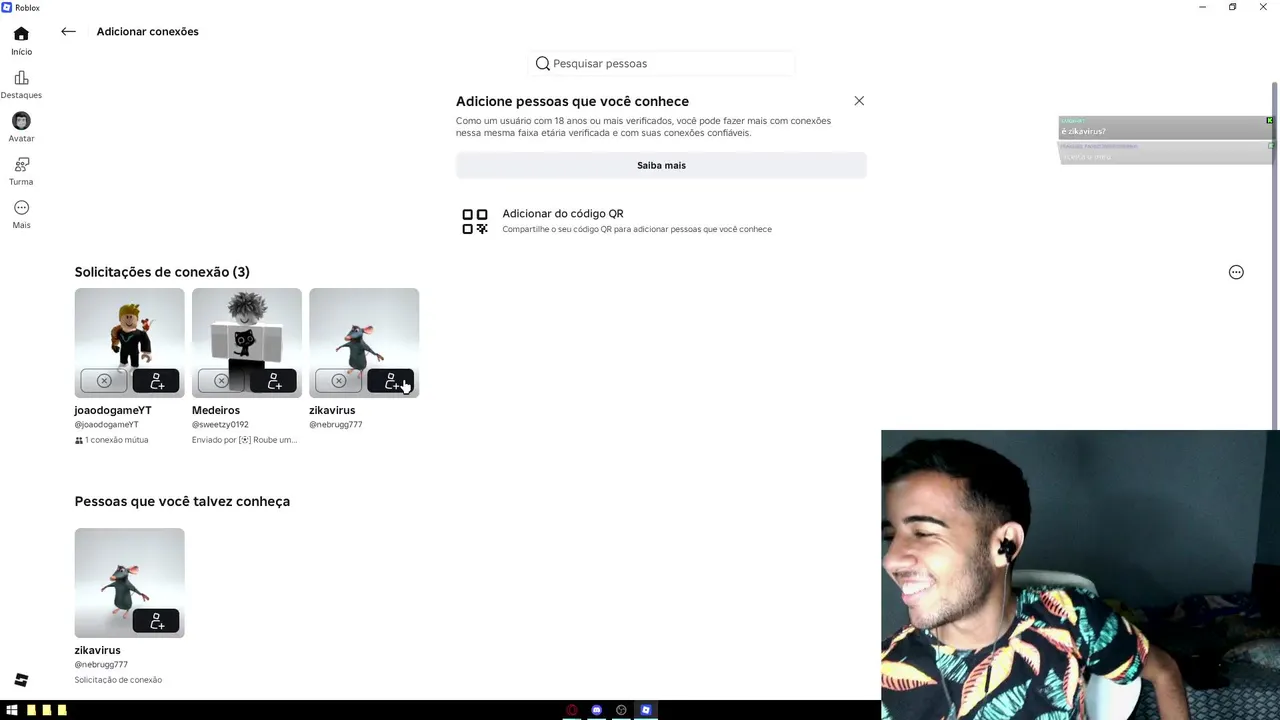Click the Pesquisar pessoas search field
The width and height of the screenshot is (1280, 720).
(x=661, y=64)
